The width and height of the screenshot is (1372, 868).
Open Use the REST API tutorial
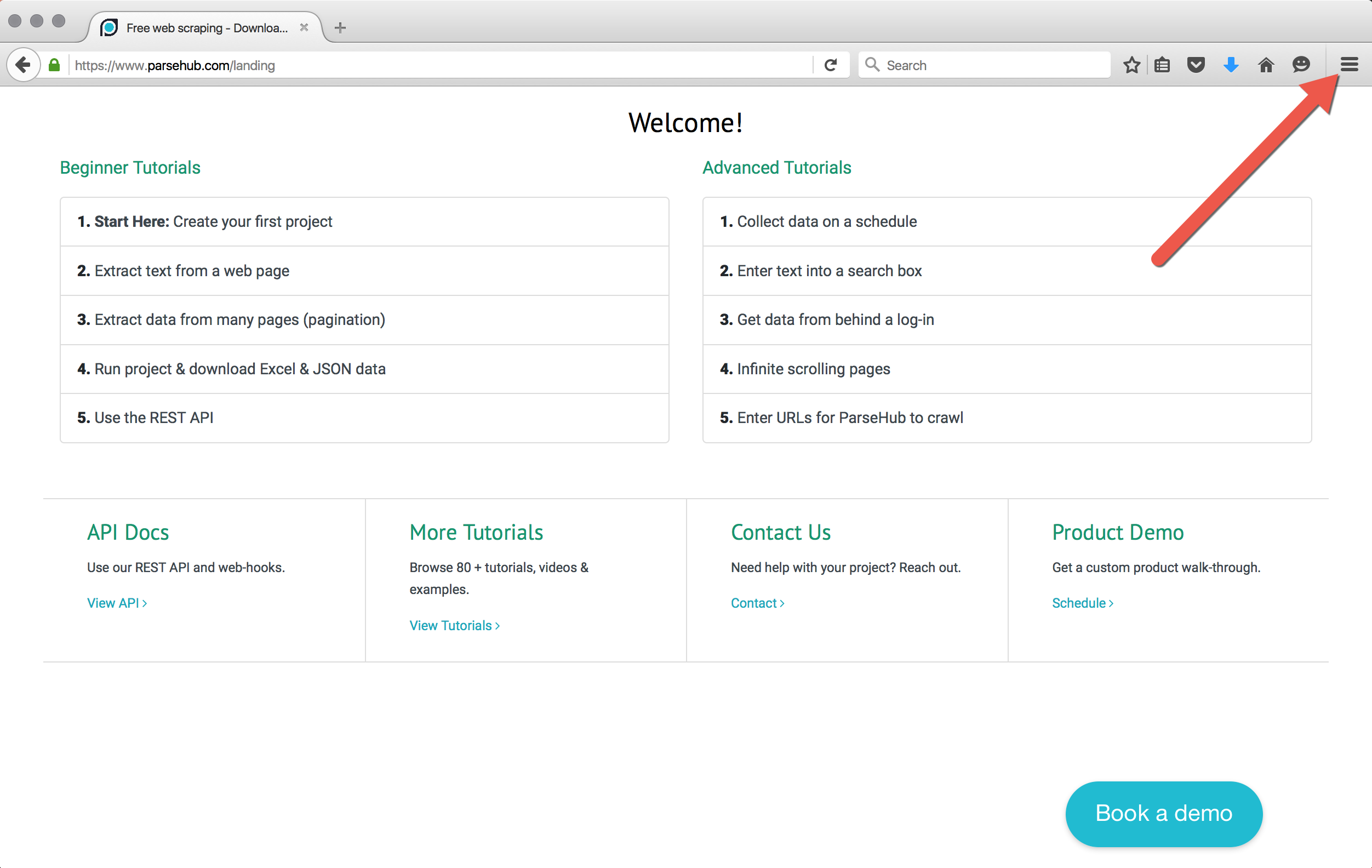(364, 418)
